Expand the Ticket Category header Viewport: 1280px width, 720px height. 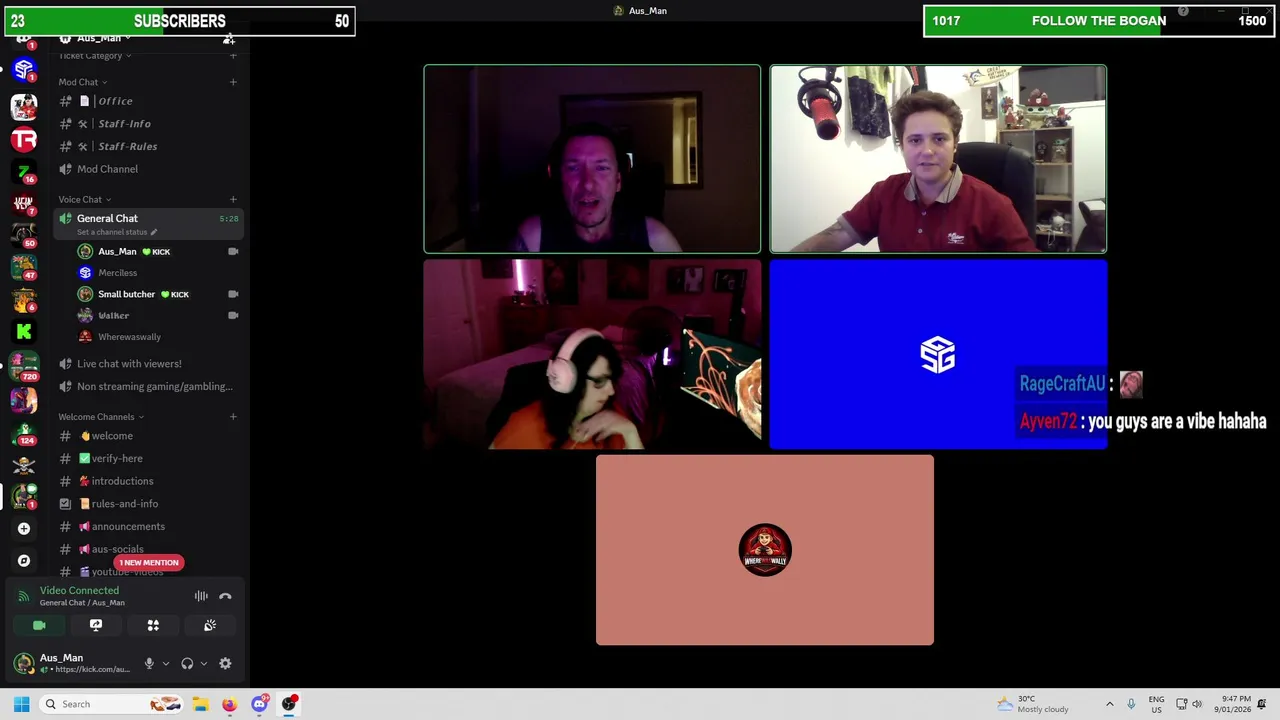point(95,56)
